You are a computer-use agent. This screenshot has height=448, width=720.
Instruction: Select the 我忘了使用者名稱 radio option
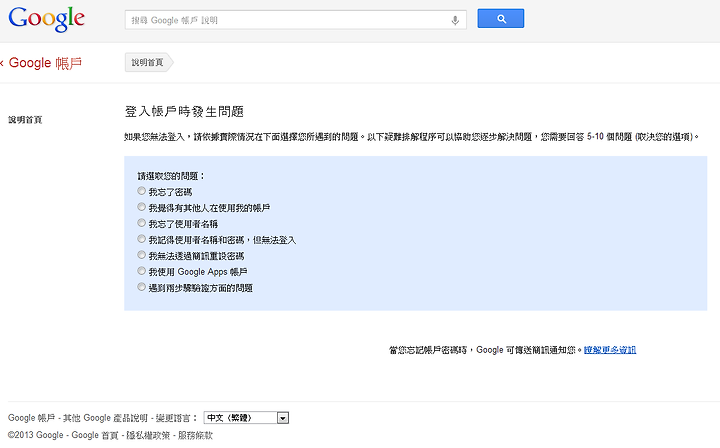pos(141,223)
